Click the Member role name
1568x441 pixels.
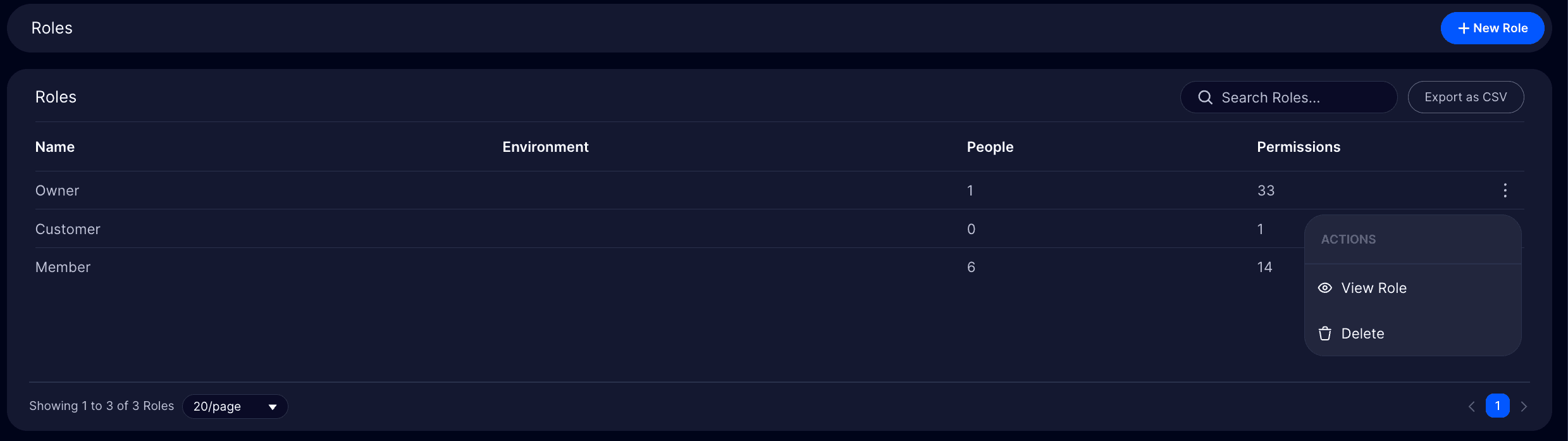[x=63, y=267]
